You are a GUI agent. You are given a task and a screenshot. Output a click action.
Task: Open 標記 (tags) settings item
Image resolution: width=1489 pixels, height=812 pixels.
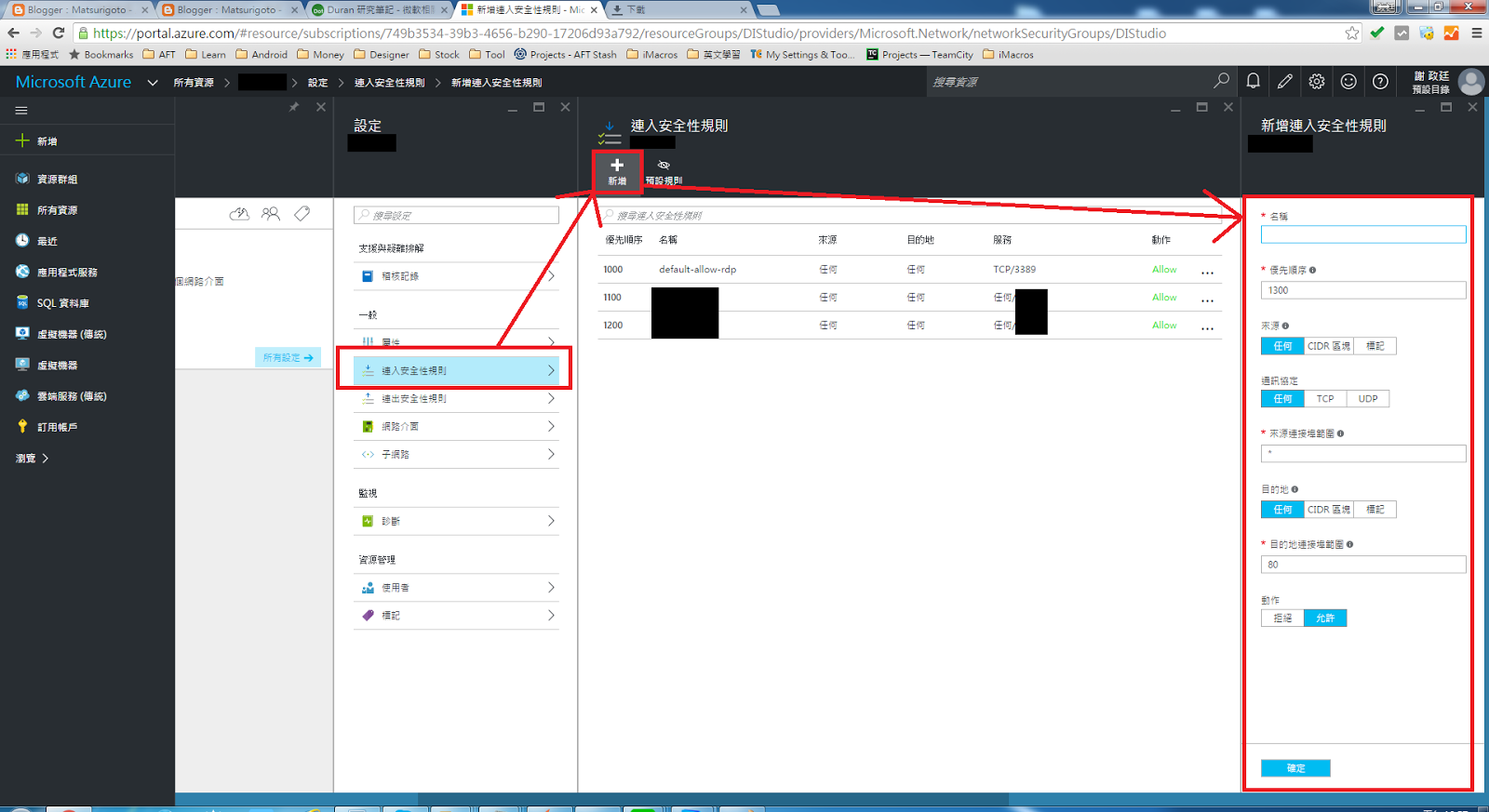click(456, 616)
